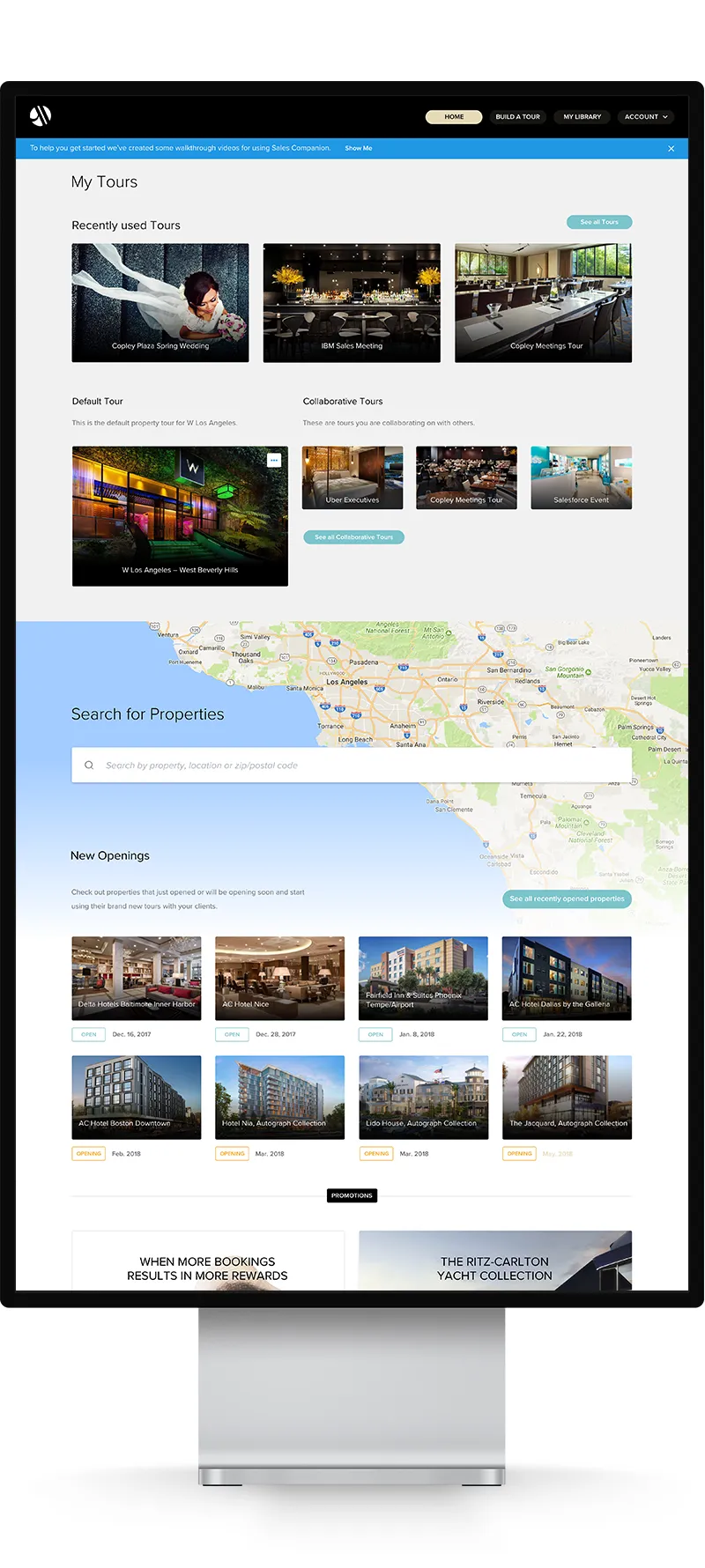The height and width of the screenshot is (1568, 705).
Task: Open the Promotions label
Action: point(352,1195)
